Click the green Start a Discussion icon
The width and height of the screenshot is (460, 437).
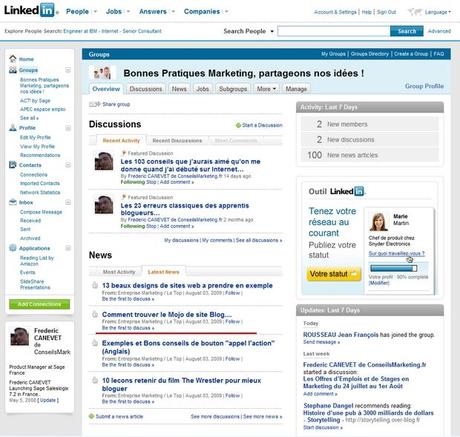click(238, 125)
